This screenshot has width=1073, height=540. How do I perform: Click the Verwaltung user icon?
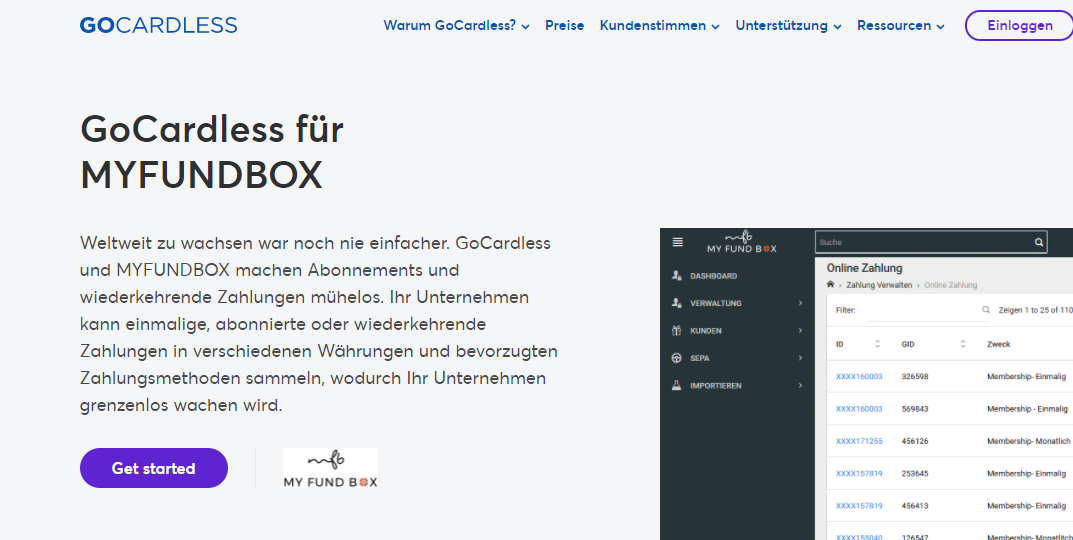coord(677,303)
